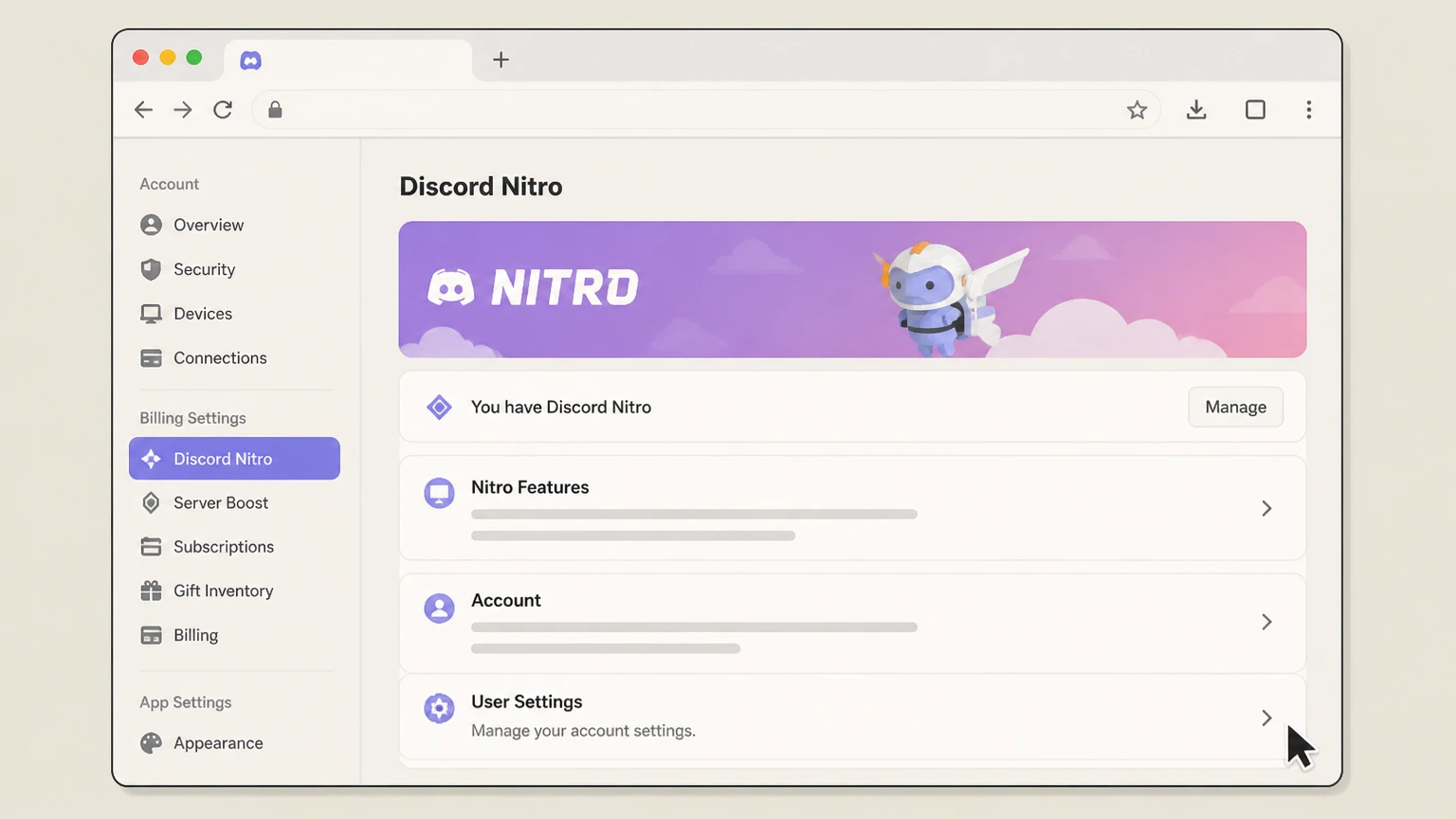Click the Connections card icon

click(151, 358)
